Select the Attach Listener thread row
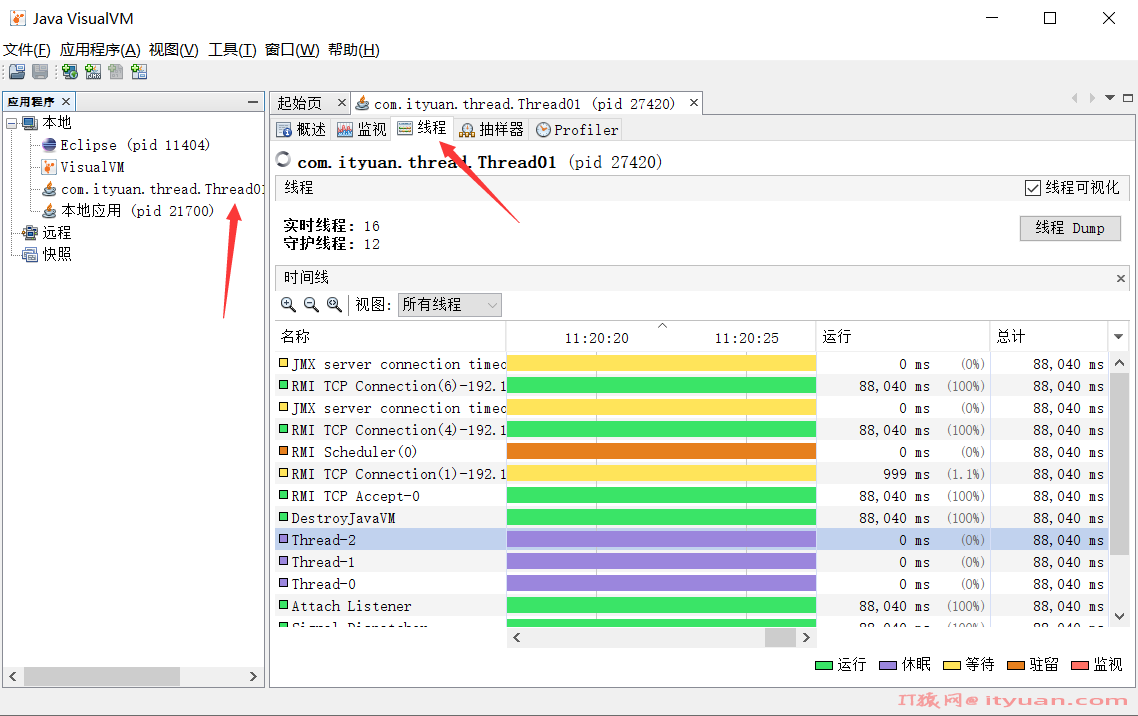 pos(692,606)
